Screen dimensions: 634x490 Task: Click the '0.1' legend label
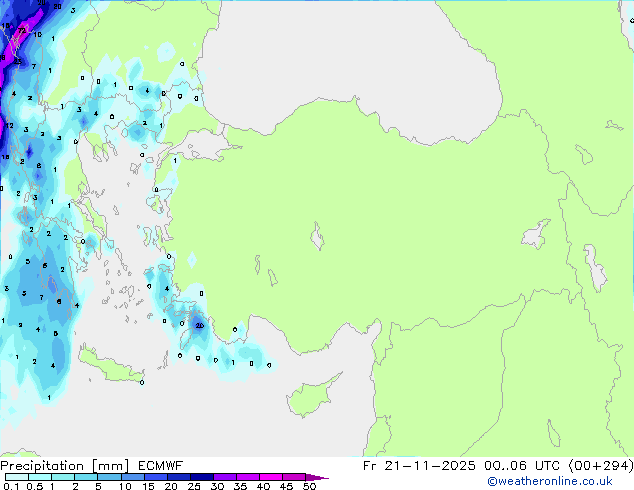pos(11,486)
